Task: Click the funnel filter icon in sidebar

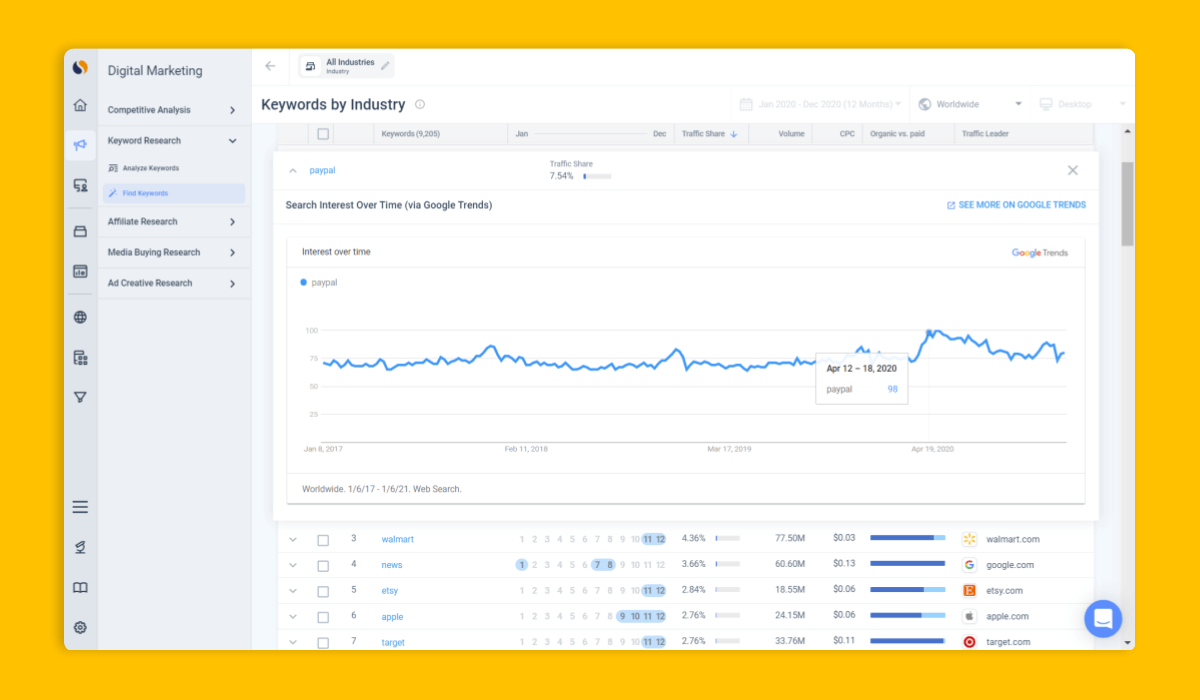Action: pyautogui.click(x=80, y=397)
